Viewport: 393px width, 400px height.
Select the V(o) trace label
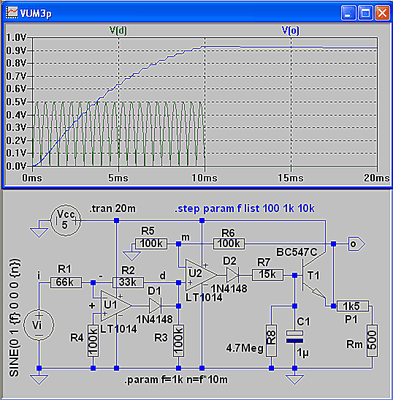pos(291,31)
